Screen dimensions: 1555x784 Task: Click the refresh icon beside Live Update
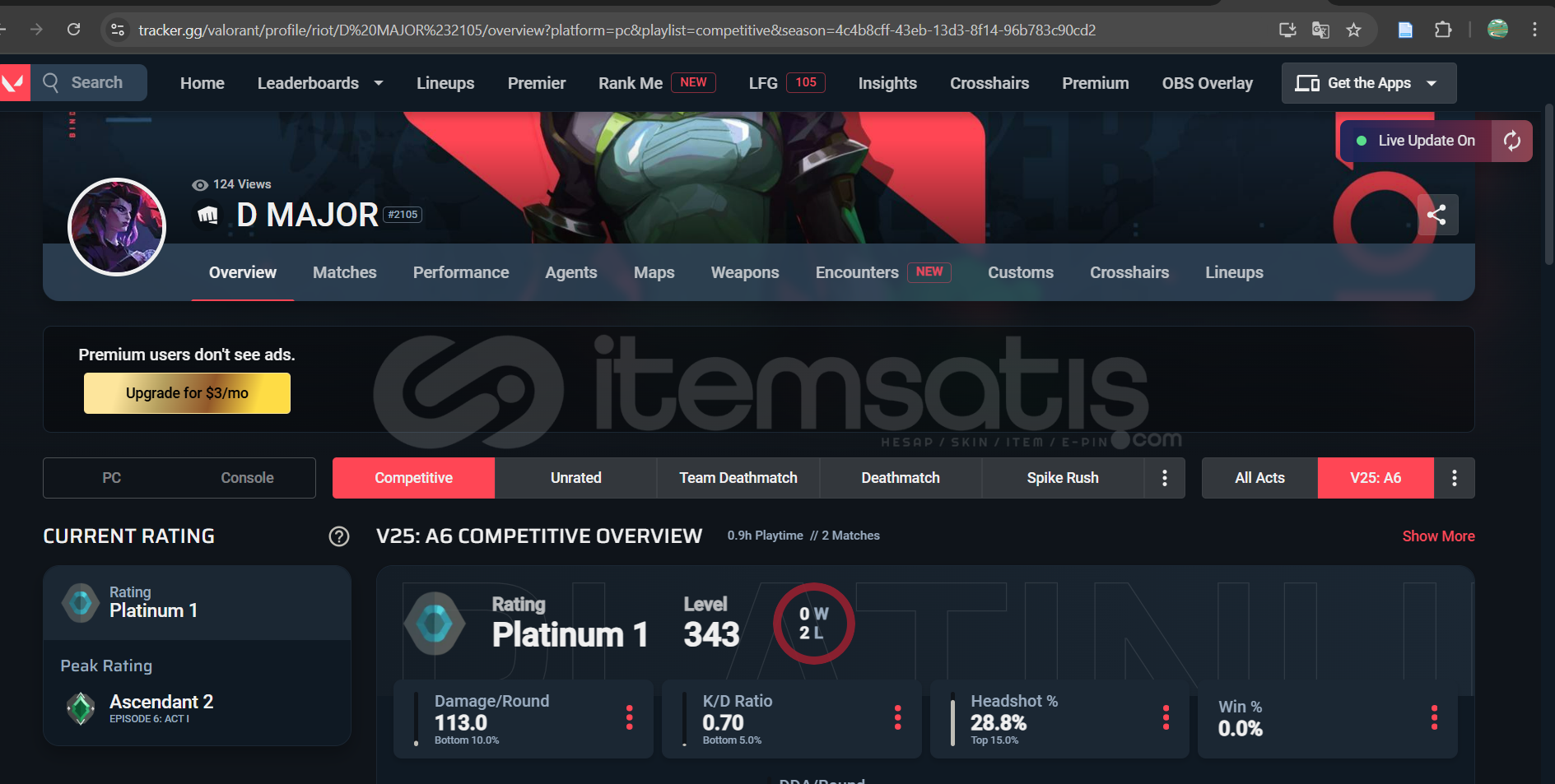click(1512, 141)
